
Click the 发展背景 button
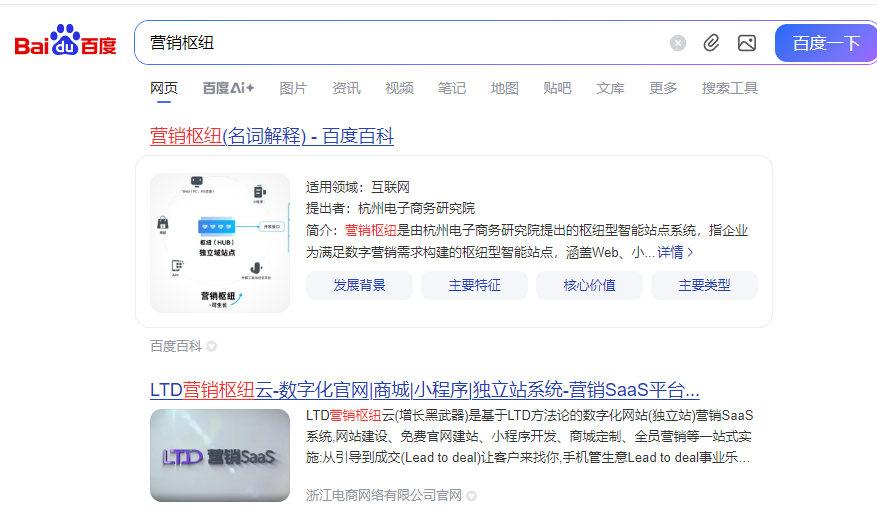click(359, 285)
